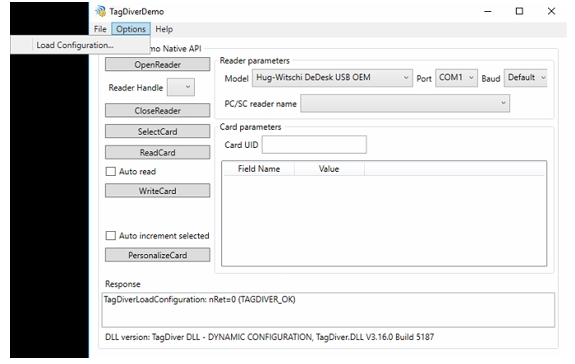575x364 pixels.
Task: Click the Reader parameters group label
Action: tap(254, 60)
